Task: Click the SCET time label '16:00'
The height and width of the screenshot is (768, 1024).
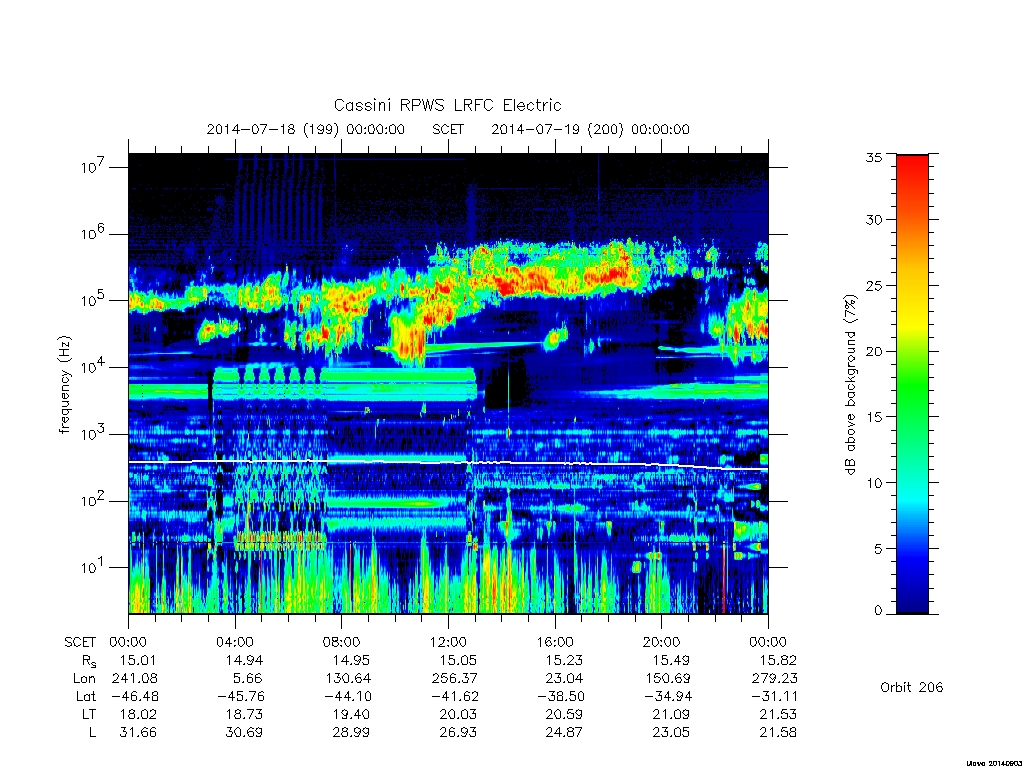Action: [555, 642]
